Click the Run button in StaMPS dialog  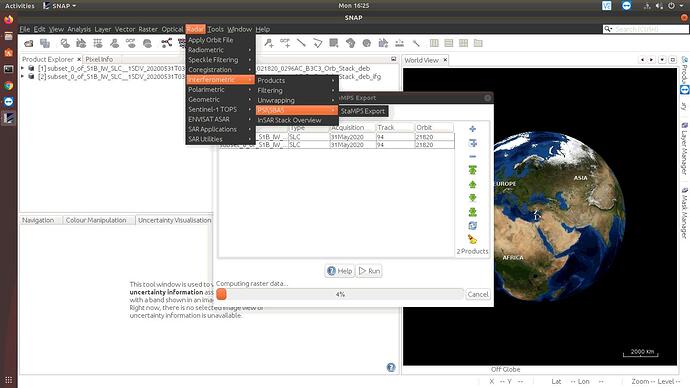[370, 271]
